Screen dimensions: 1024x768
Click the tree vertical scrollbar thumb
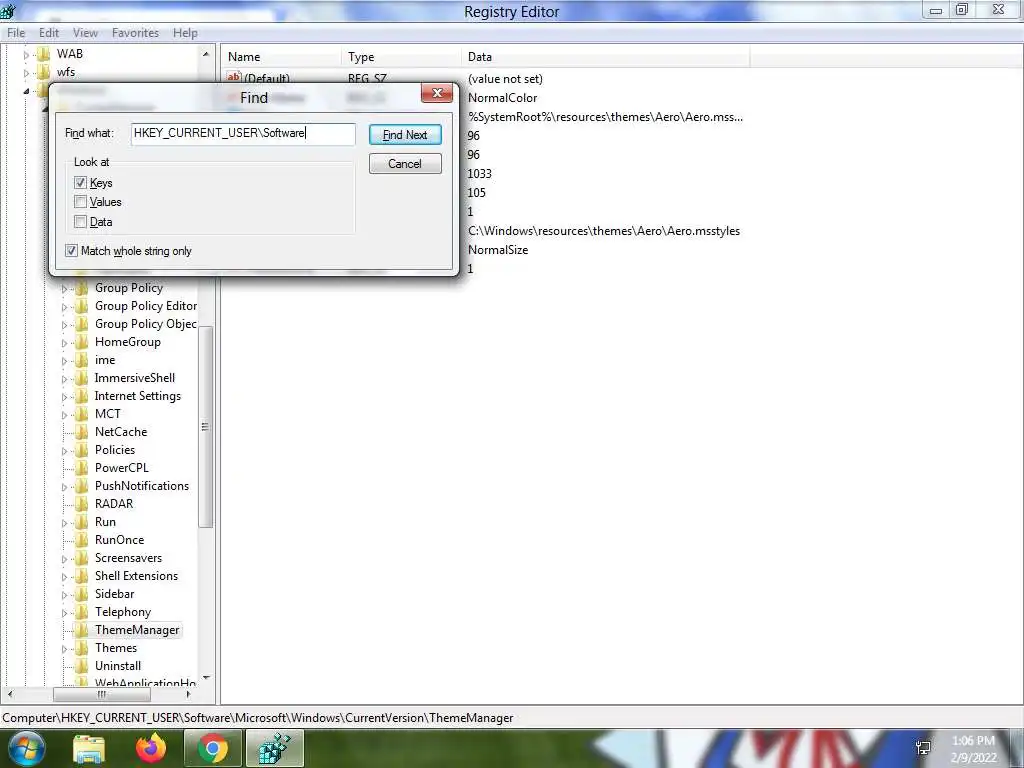[x=206, y=426]
